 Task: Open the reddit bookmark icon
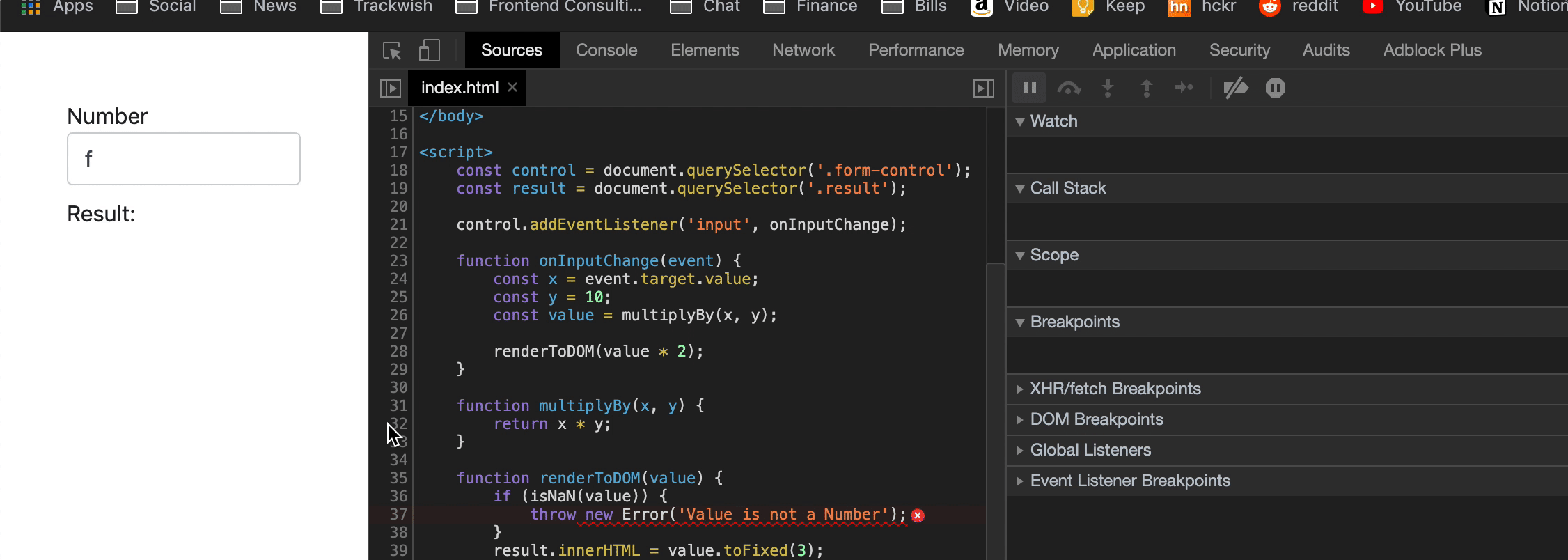1270,7
